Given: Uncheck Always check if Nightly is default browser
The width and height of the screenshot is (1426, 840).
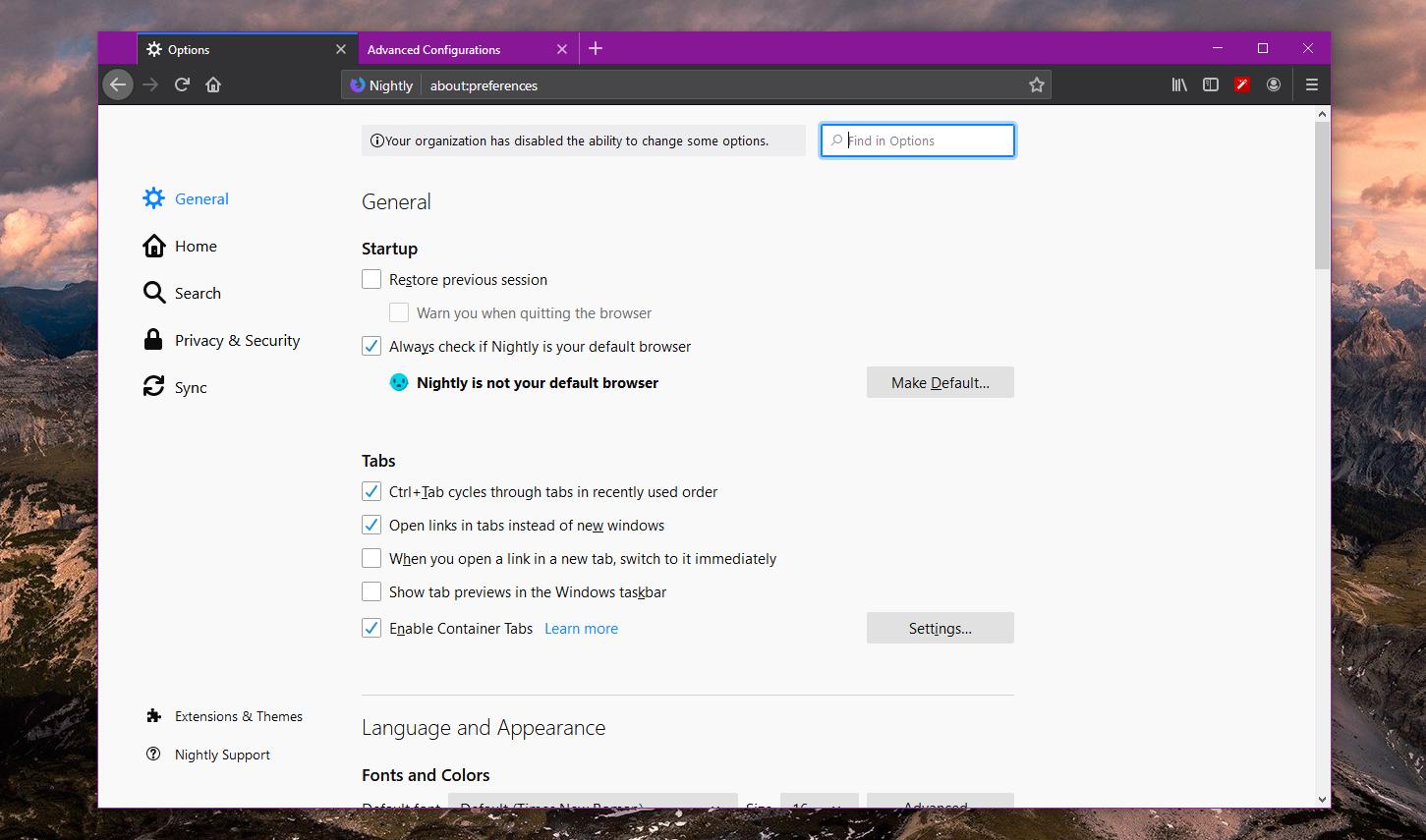Looking at the screenshot, I should point(371,346).
